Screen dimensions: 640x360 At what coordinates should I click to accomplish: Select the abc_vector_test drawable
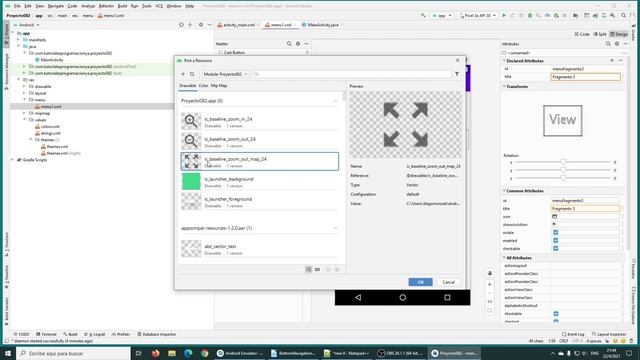260,249
